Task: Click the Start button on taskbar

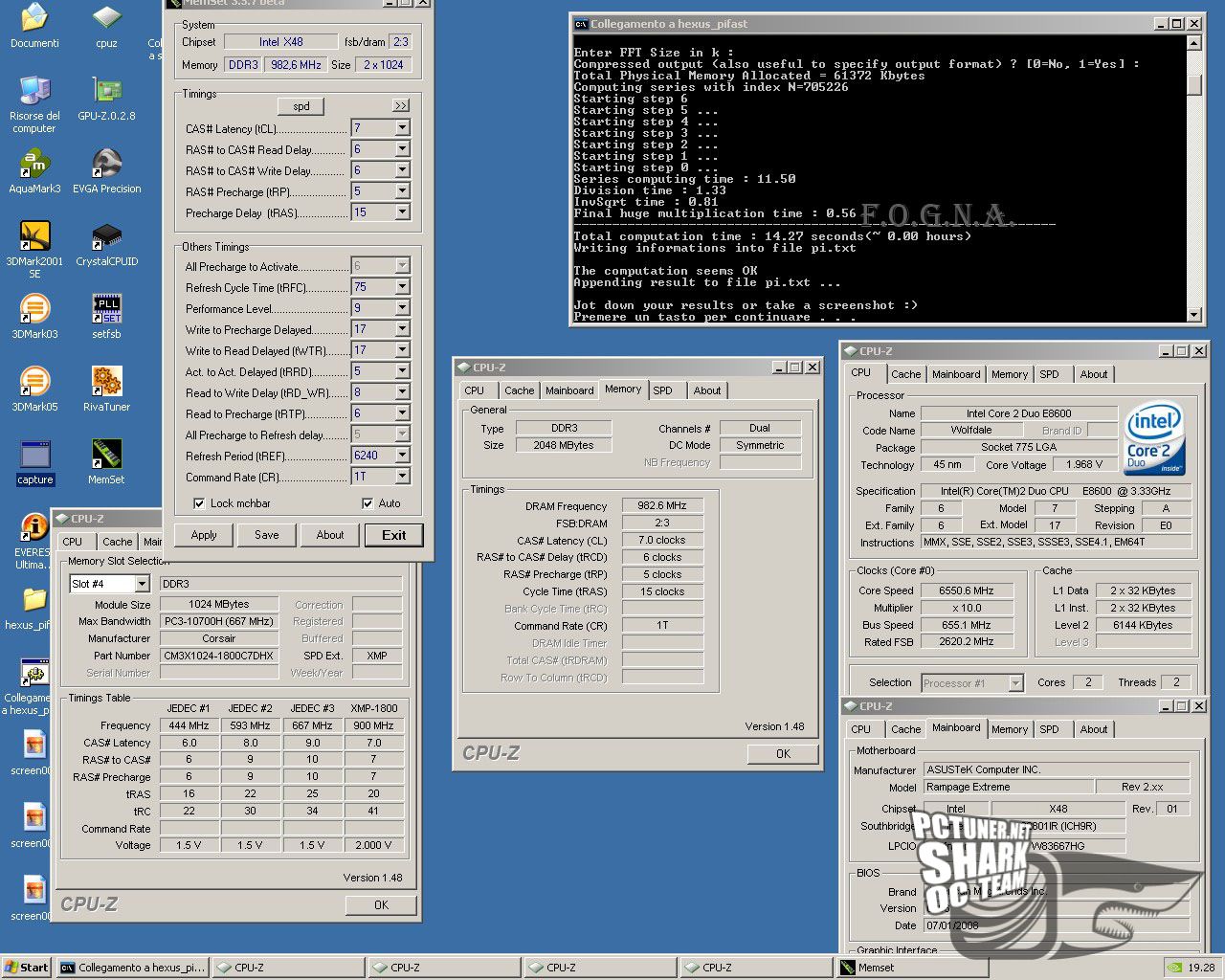Action: [x=27, y=968]
